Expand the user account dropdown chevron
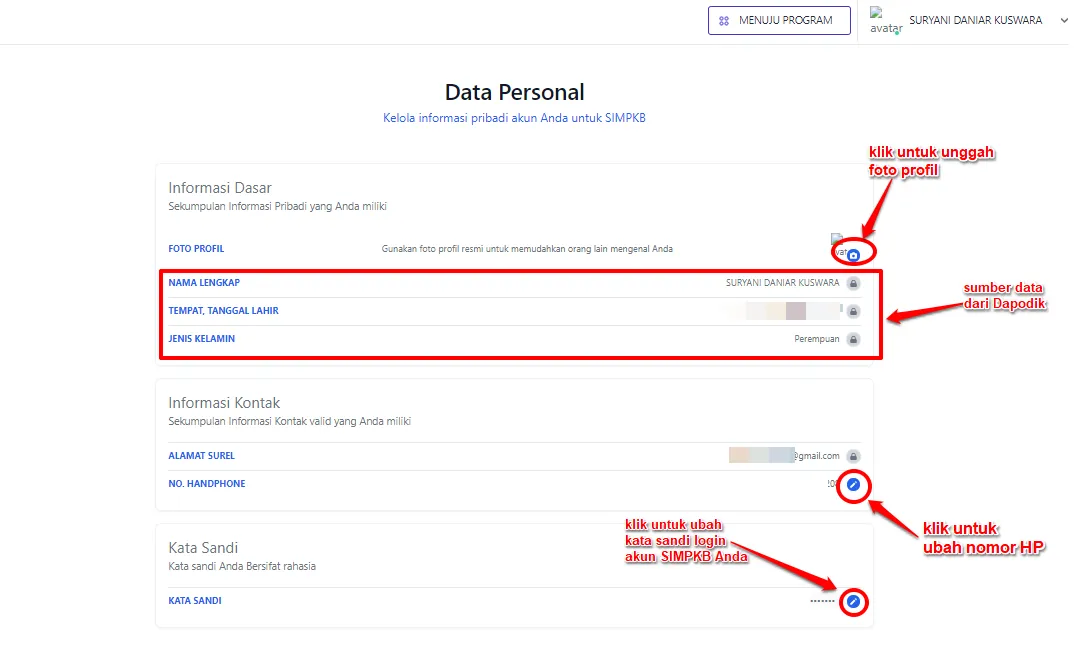The image size is (1075, 662). click(1063, 20)
